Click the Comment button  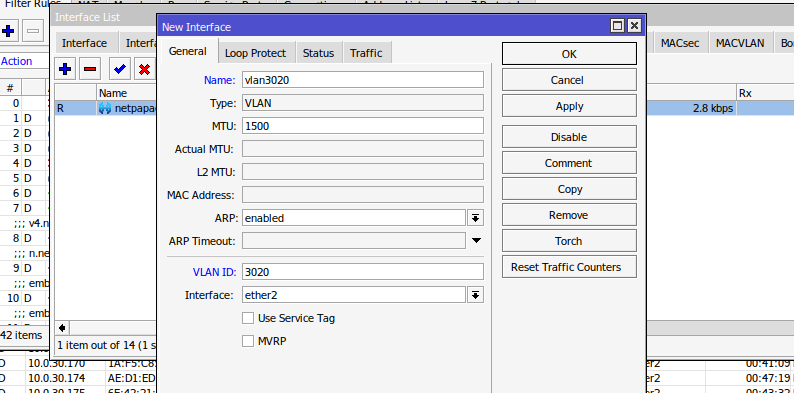[569, 163]
